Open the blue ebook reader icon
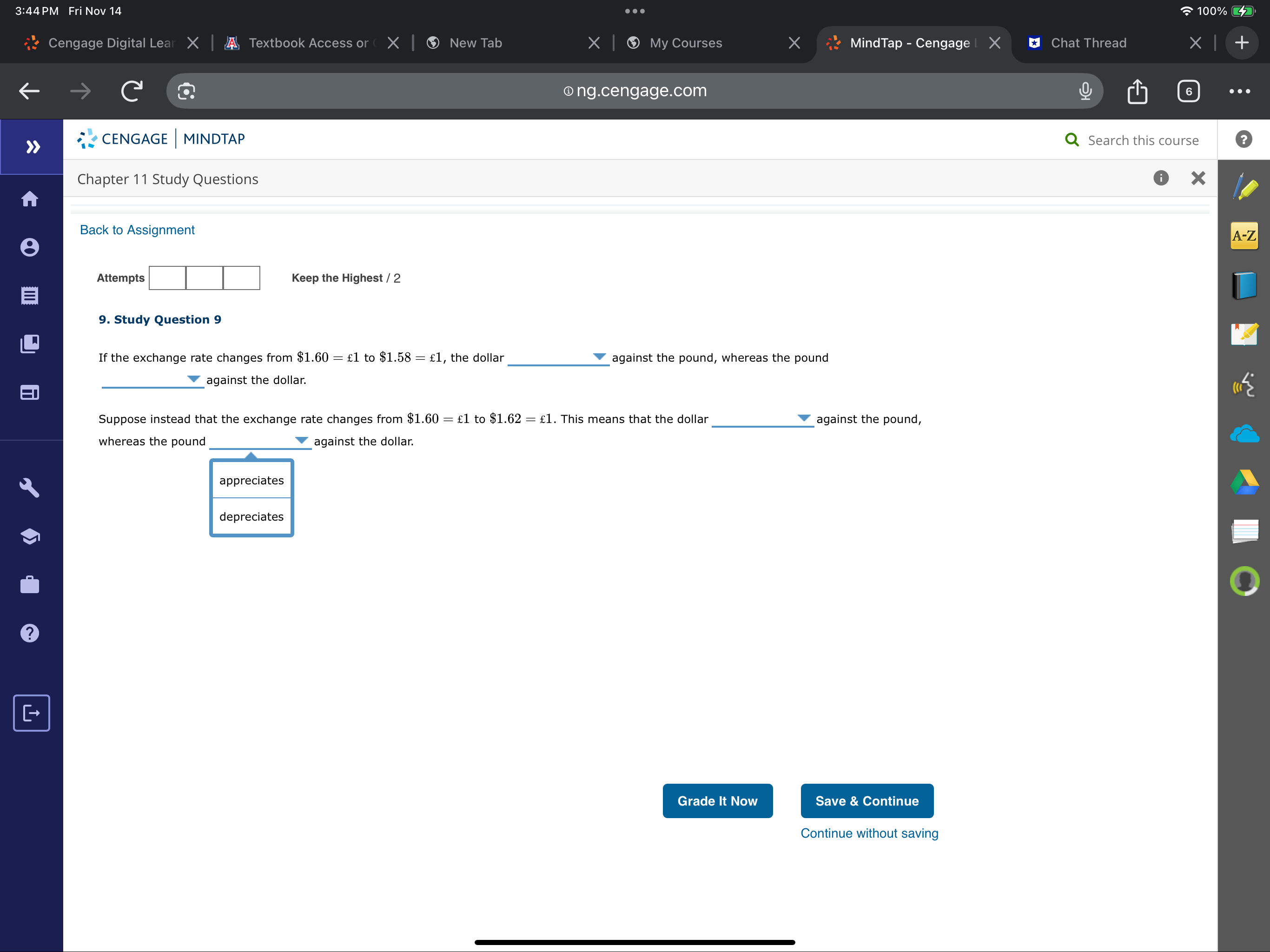This screenshot has width=1270, height=952. point(1244,285)
